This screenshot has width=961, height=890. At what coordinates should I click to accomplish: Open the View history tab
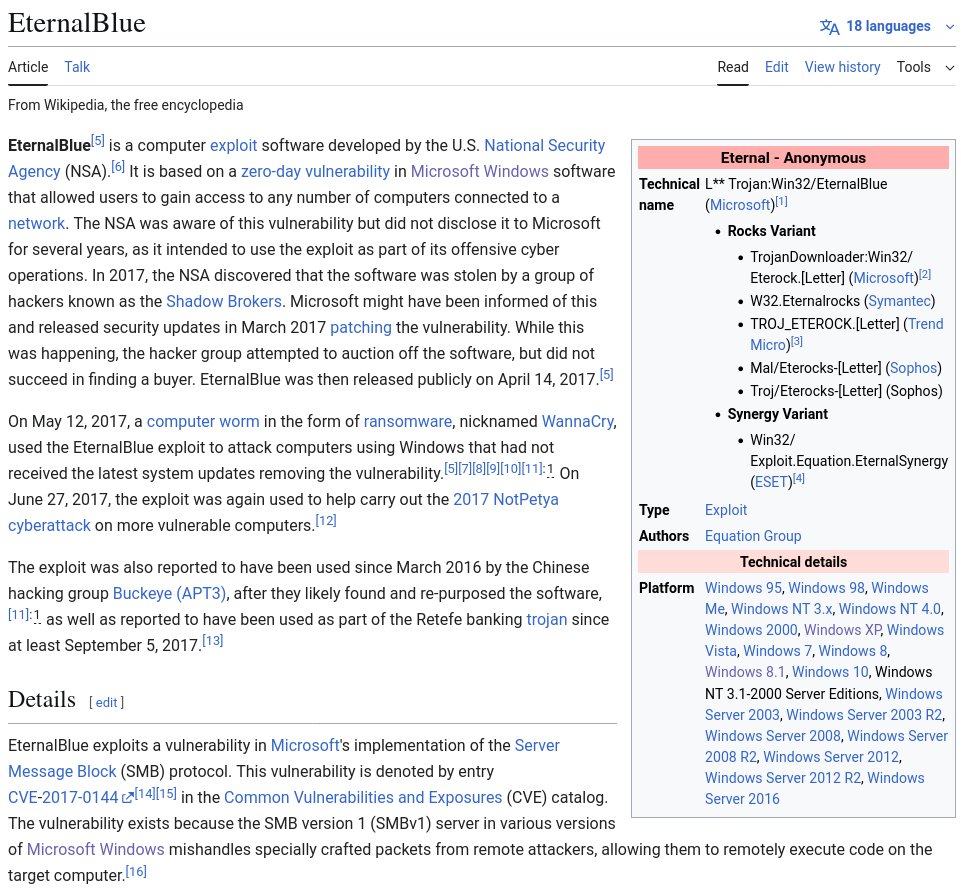tap(842, 67)
